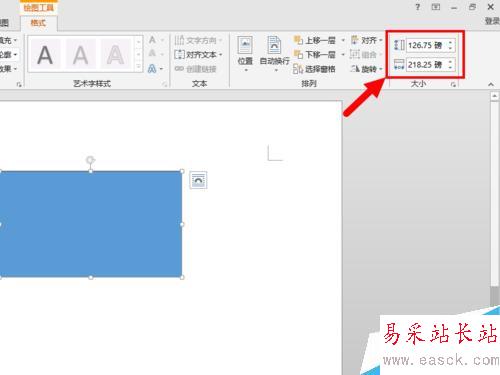Increase shape height with the spinner up arrow
The image size is (500, 375).
point(451,42)
